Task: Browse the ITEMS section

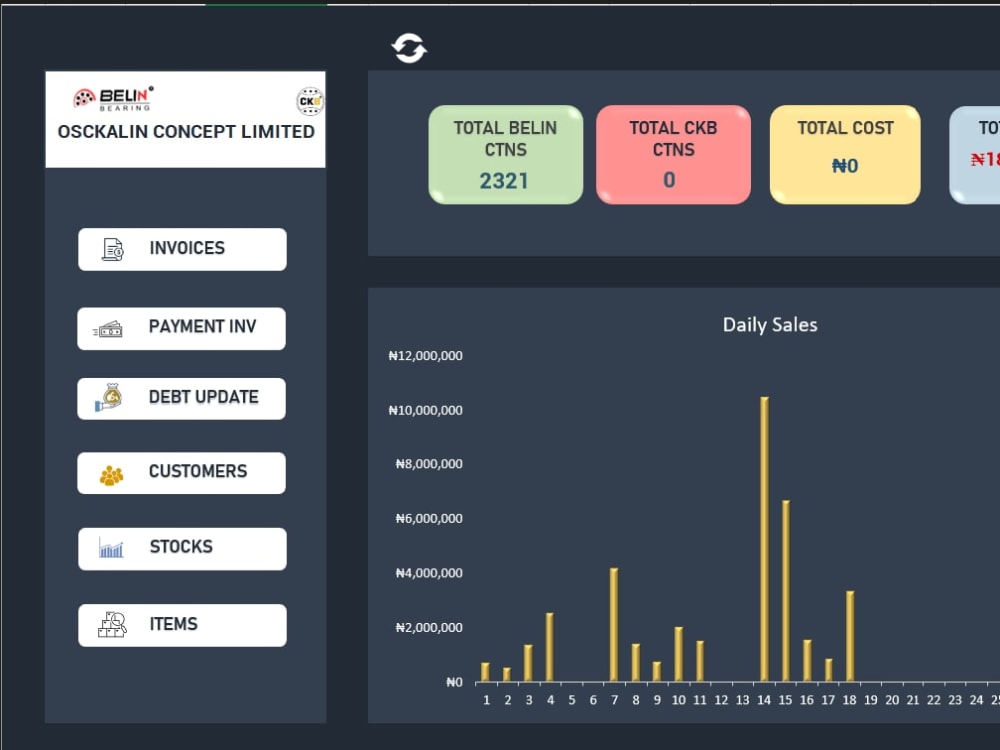Action: tap(181, 624)
